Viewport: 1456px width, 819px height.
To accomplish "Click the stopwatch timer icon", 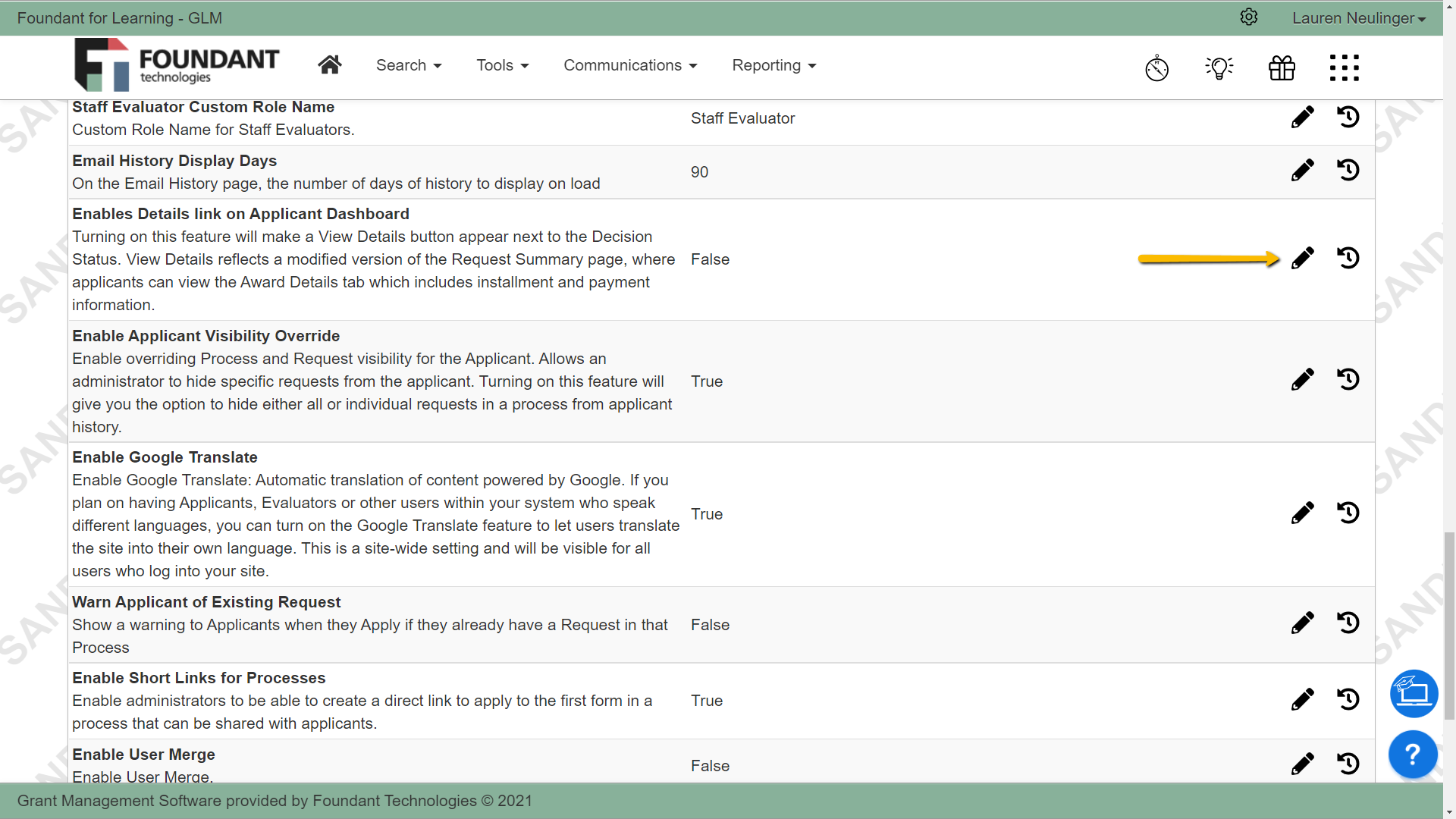I will pyautogui.click(x=1156, y=68).
